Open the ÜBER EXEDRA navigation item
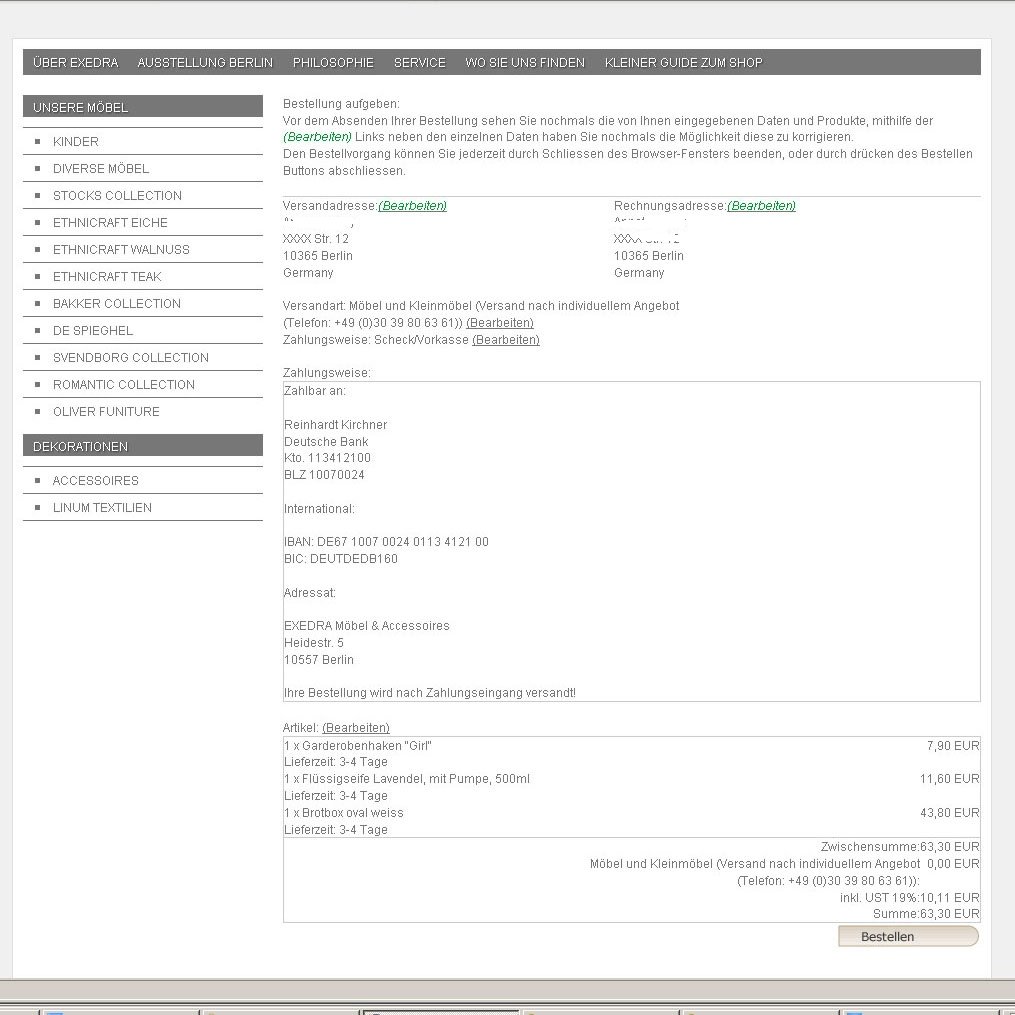 (75, 62)
